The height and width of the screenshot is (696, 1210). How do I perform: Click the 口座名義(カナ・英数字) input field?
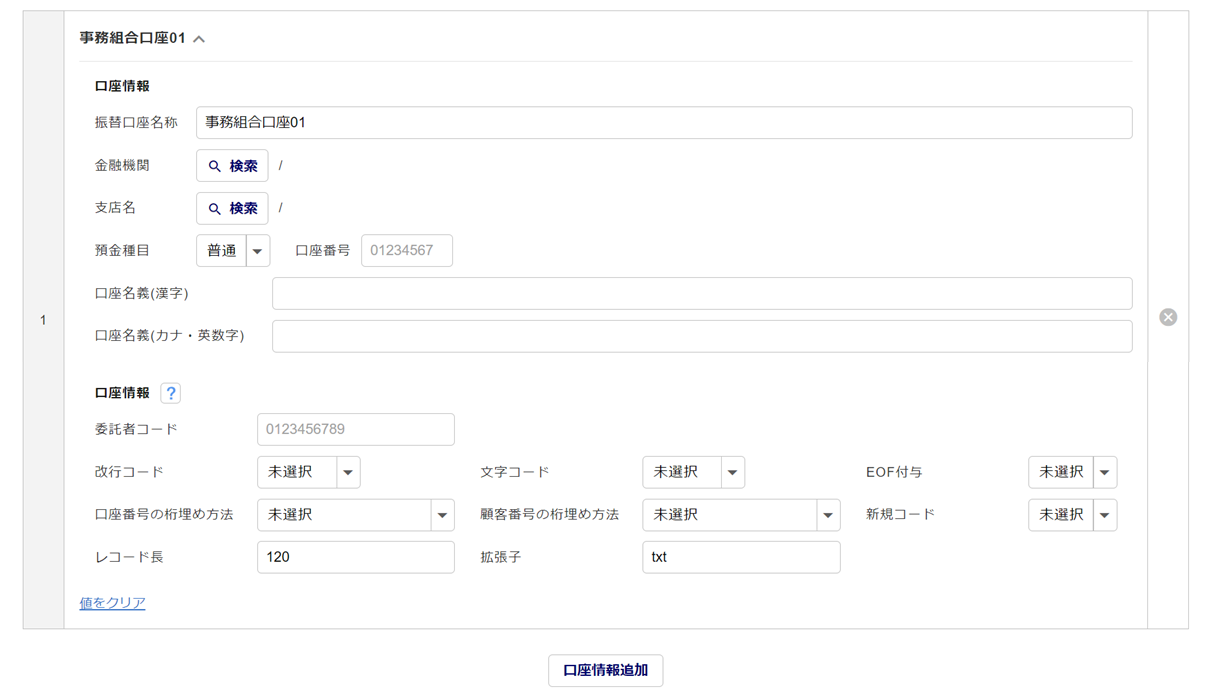(701, 336)
